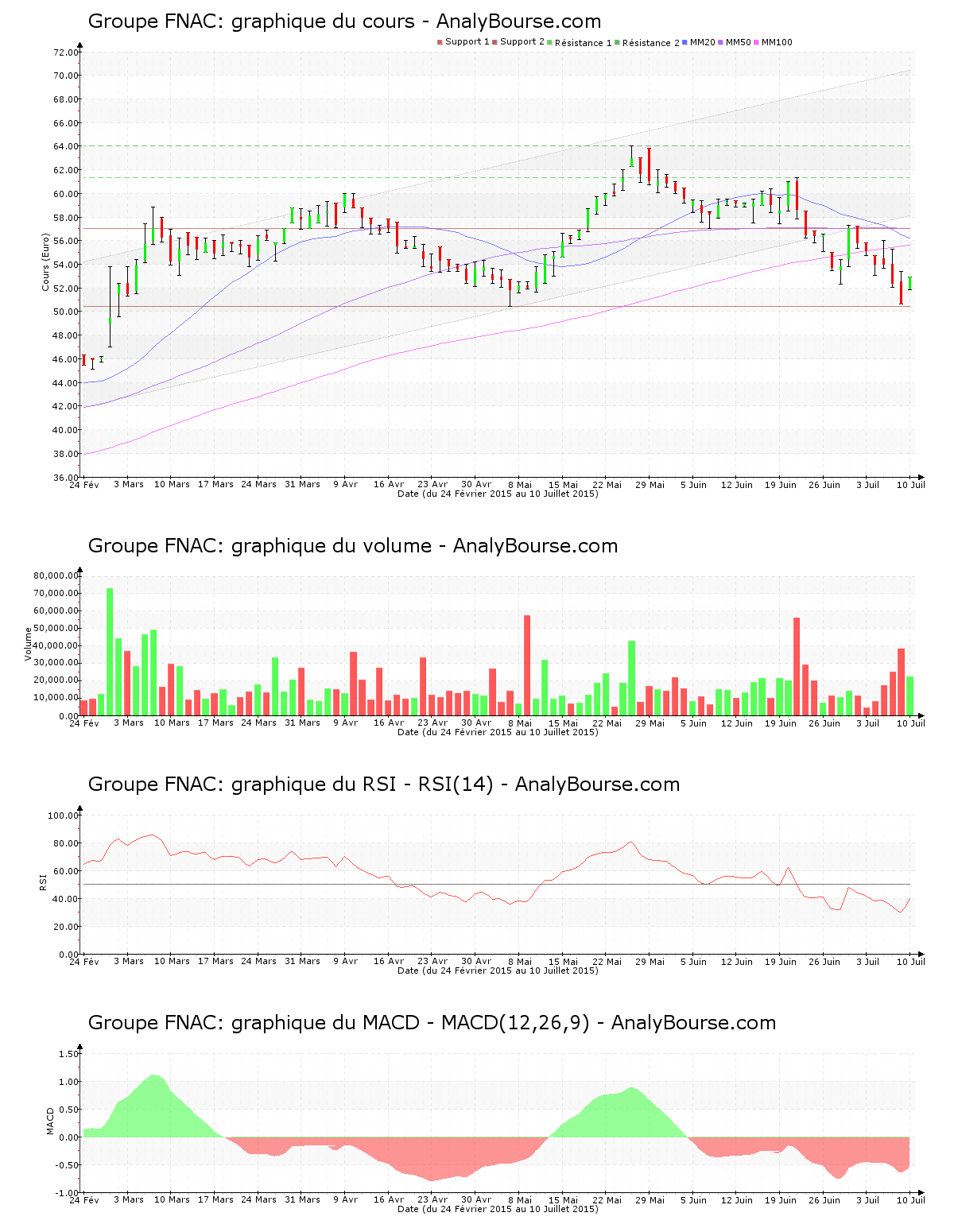Click the date range caption under MACD chart

498,1209
